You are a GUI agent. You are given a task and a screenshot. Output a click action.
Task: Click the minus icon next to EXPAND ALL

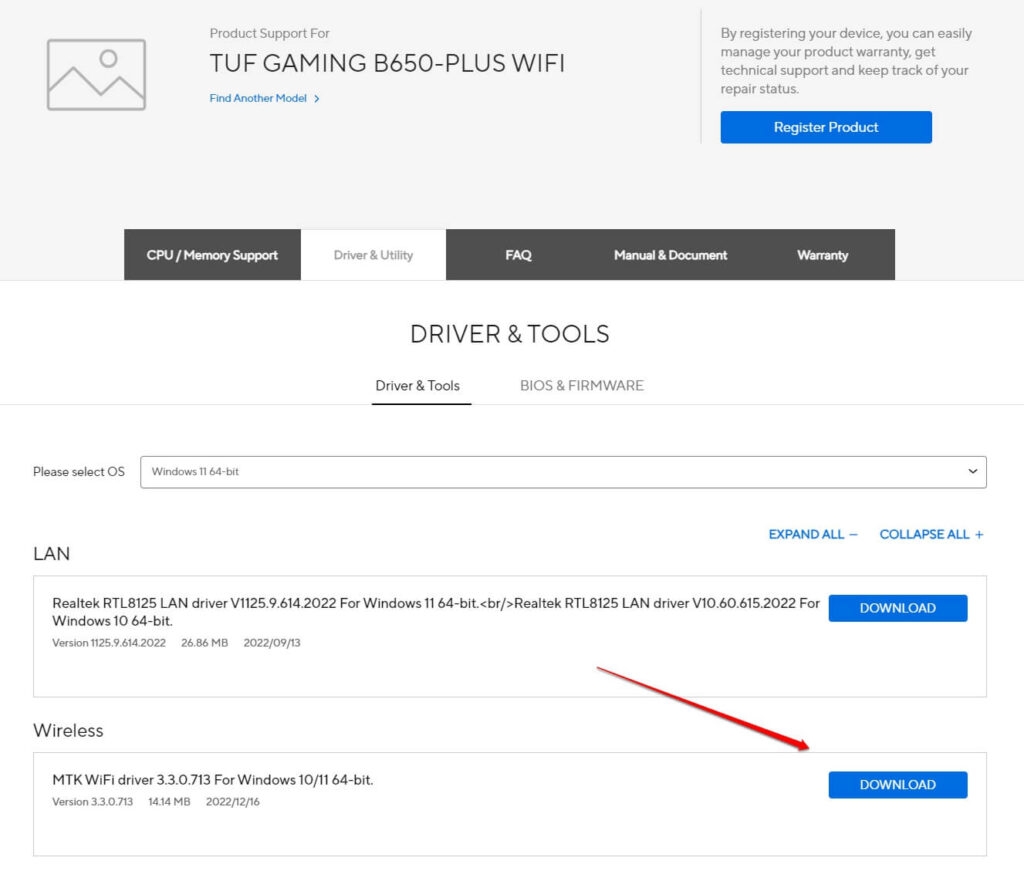[853, 535]
